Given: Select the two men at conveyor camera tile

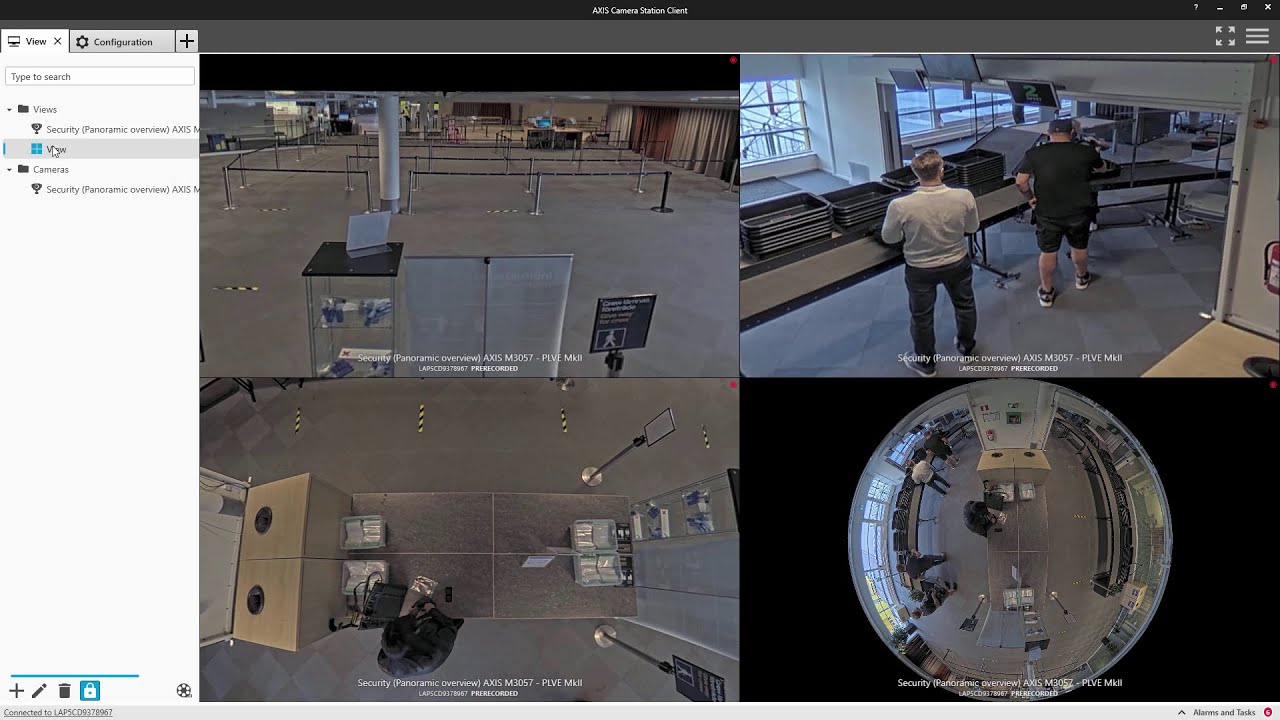Looking at the screenshot, I should point(1010,216).
